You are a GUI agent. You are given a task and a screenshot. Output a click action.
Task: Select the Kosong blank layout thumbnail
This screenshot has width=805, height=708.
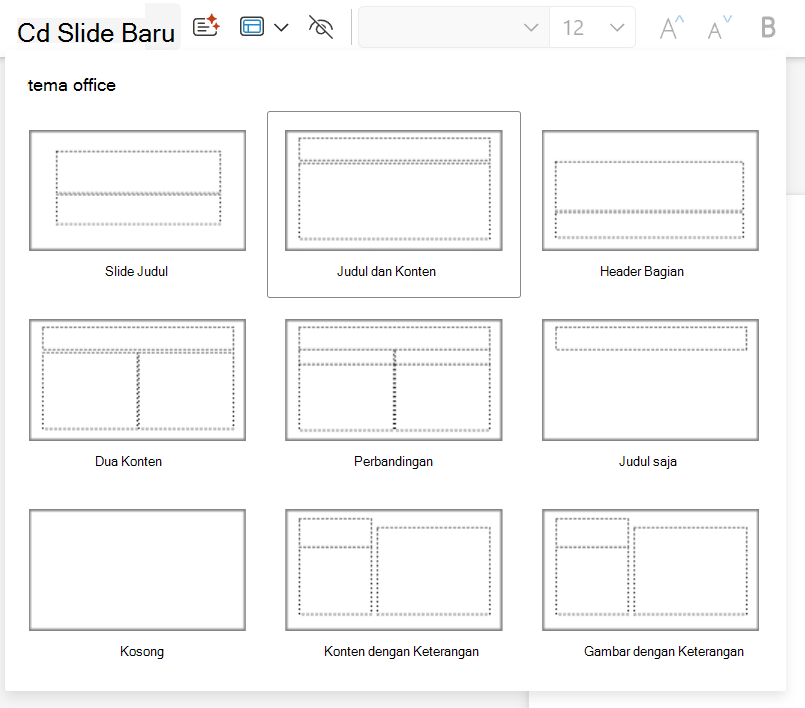point(138,570)
